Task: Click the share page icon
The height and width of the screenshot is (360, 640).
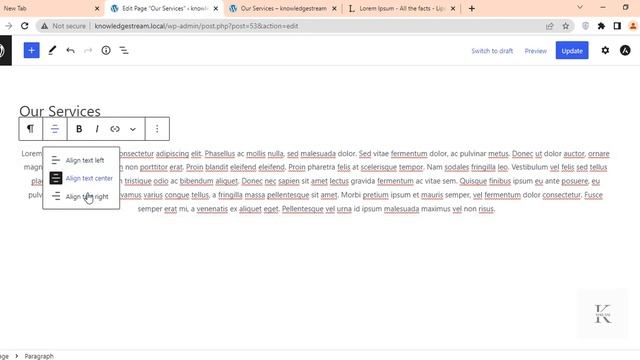Action: coord(549,26)
